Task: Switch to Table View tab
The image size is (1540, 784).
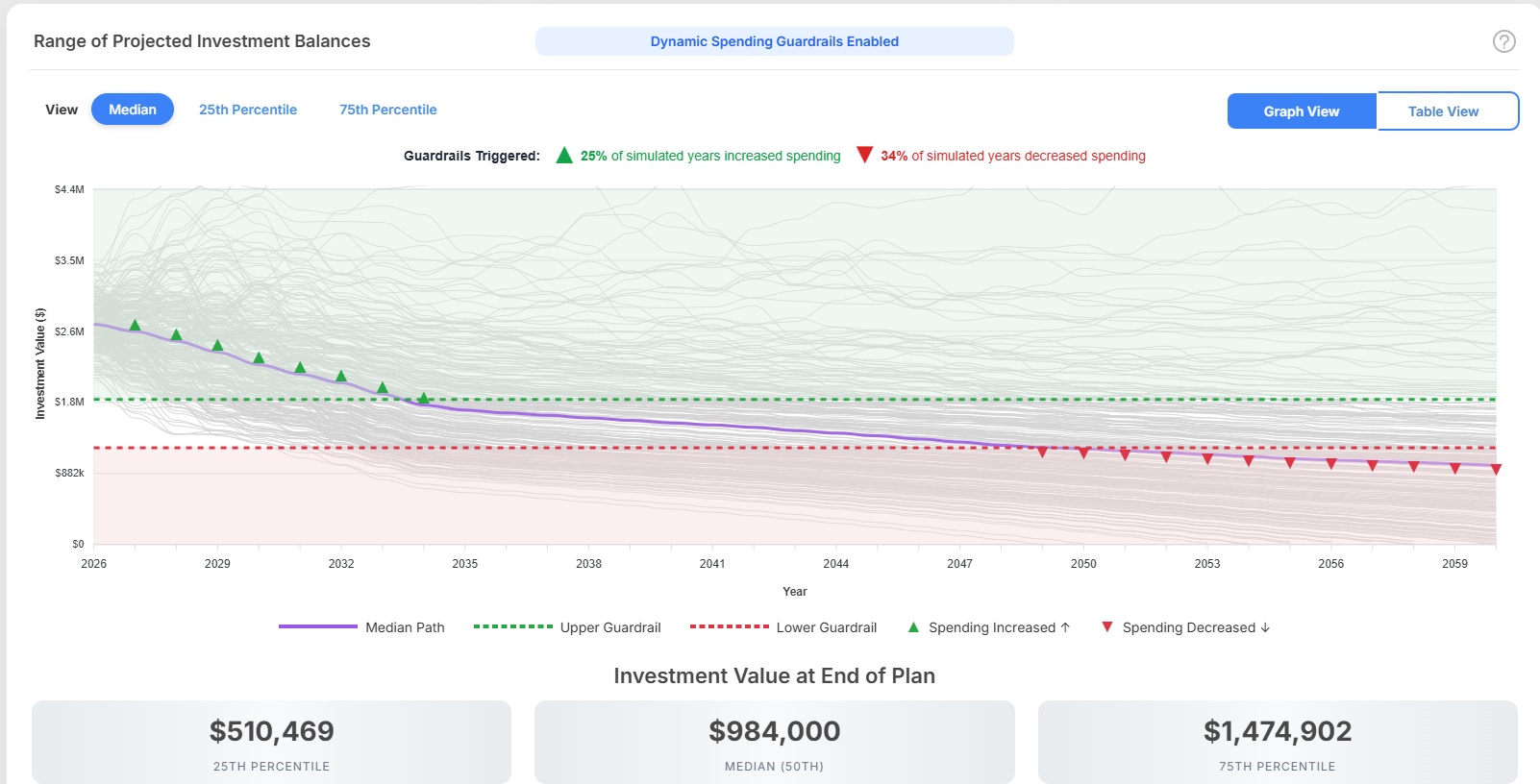Action: coord(1443,111)
